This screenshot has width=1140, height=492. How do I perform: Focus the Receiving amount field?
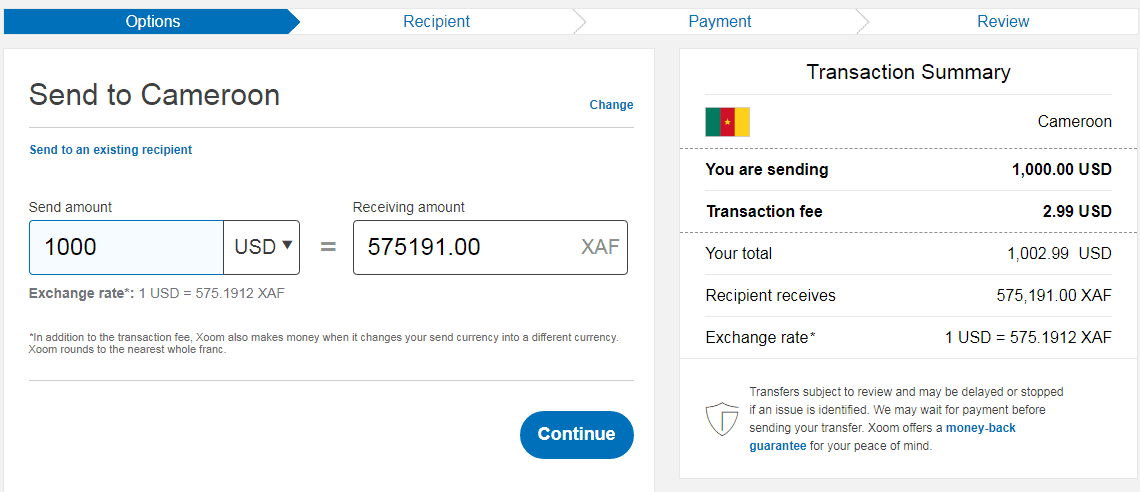[x=490, y=248]
